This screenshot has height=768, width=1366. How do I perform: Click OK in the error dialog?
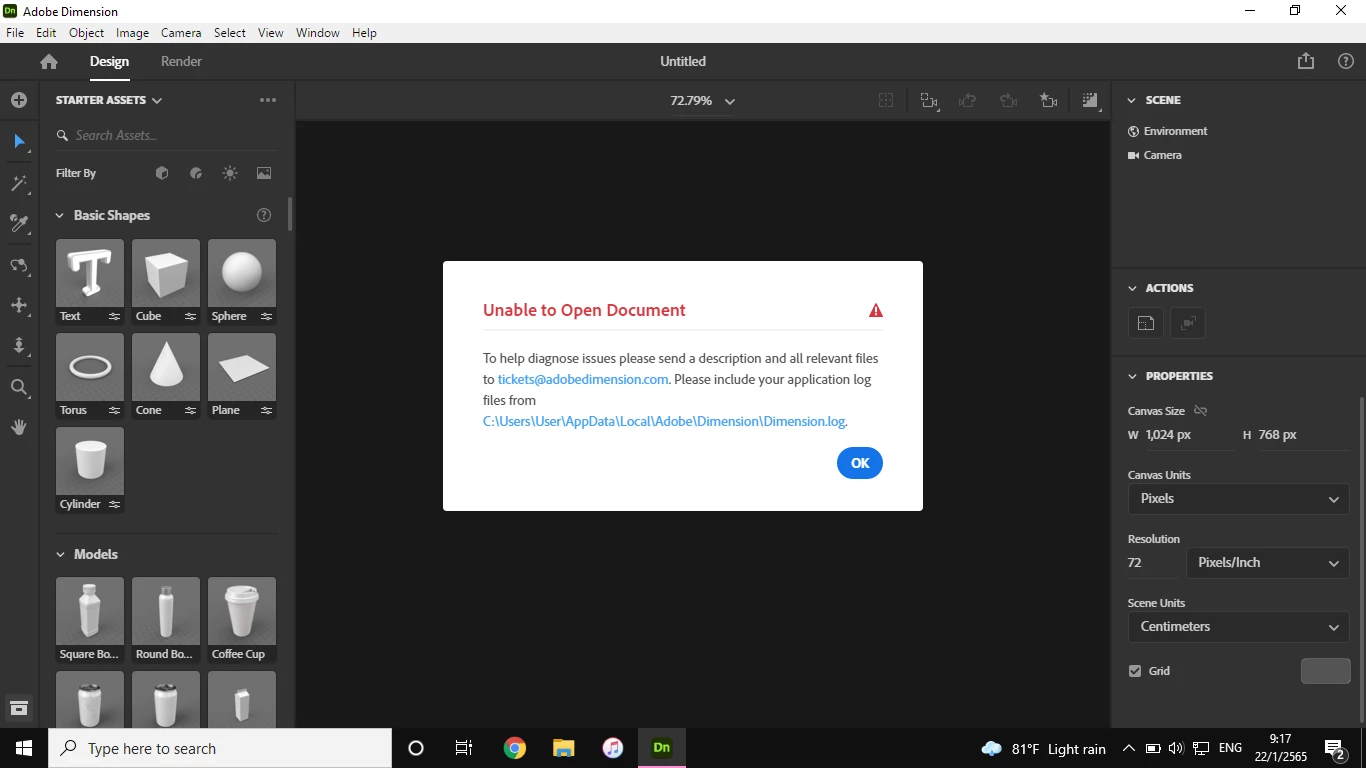(x=860, y=463)
